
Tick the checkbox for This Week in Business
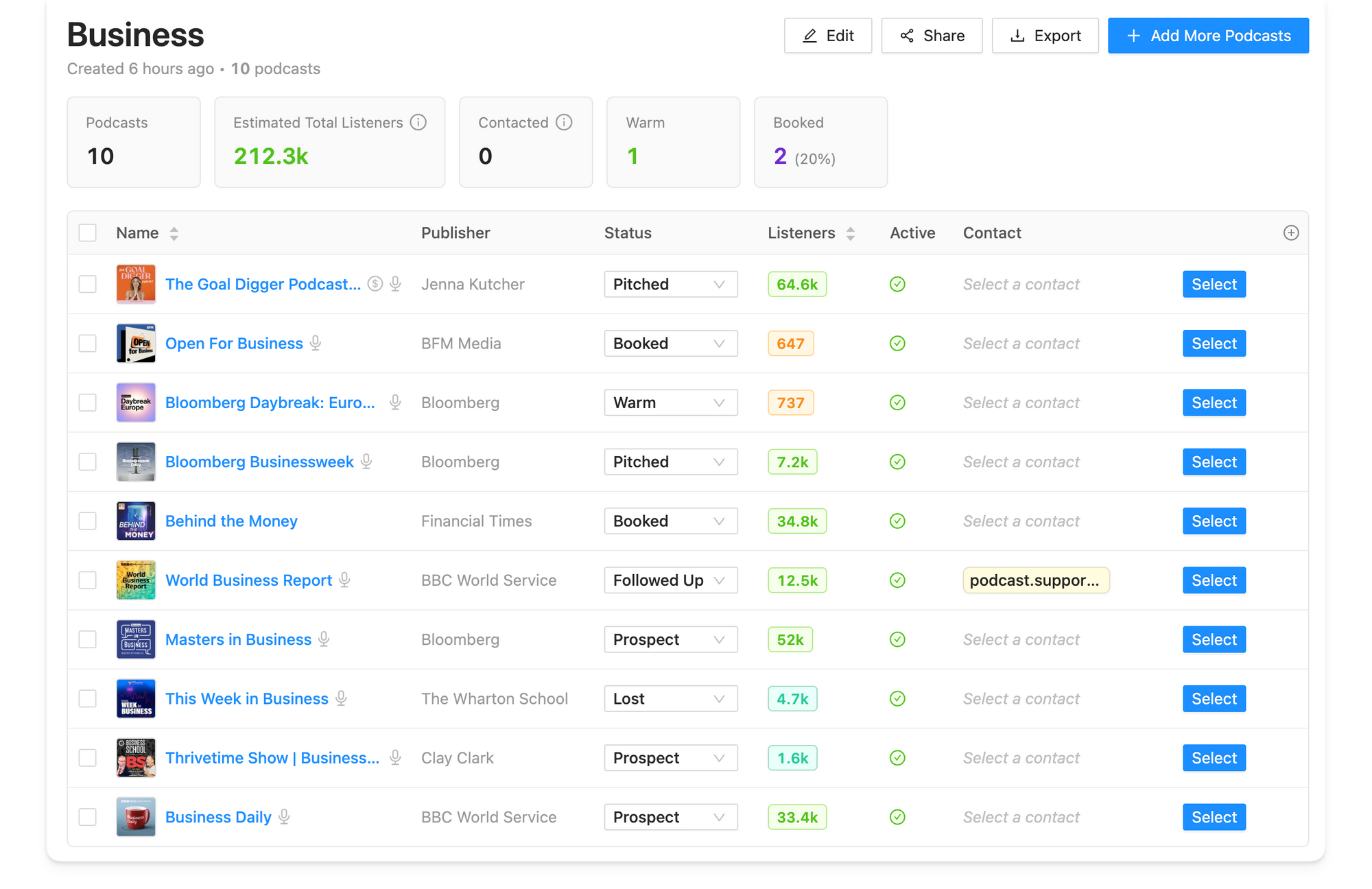coord(88,698)
